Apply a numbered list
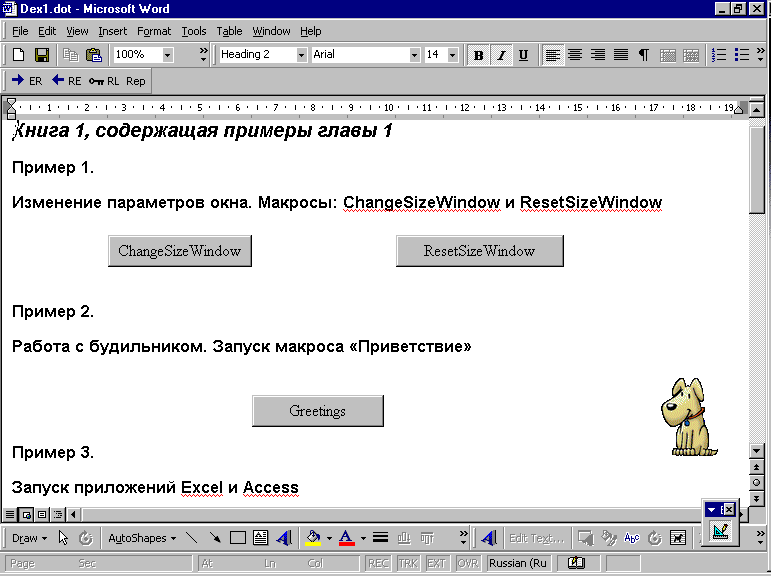 pos(718,55)
